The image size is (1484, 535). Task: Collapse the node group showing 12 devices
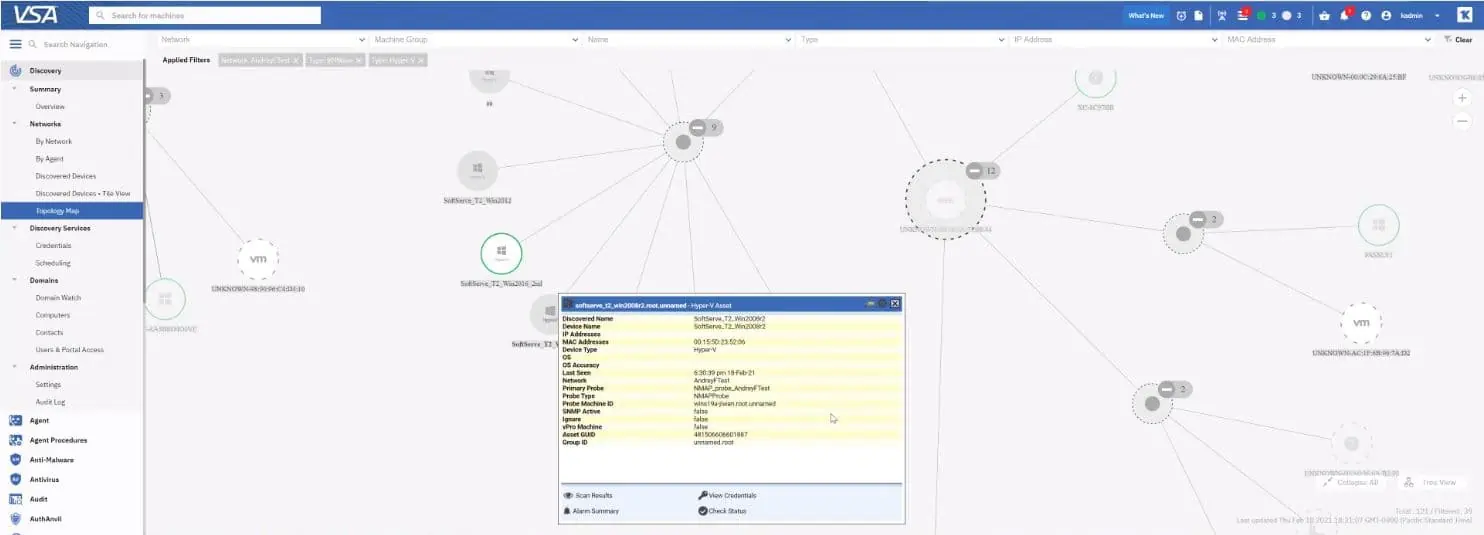coord(974,171)
